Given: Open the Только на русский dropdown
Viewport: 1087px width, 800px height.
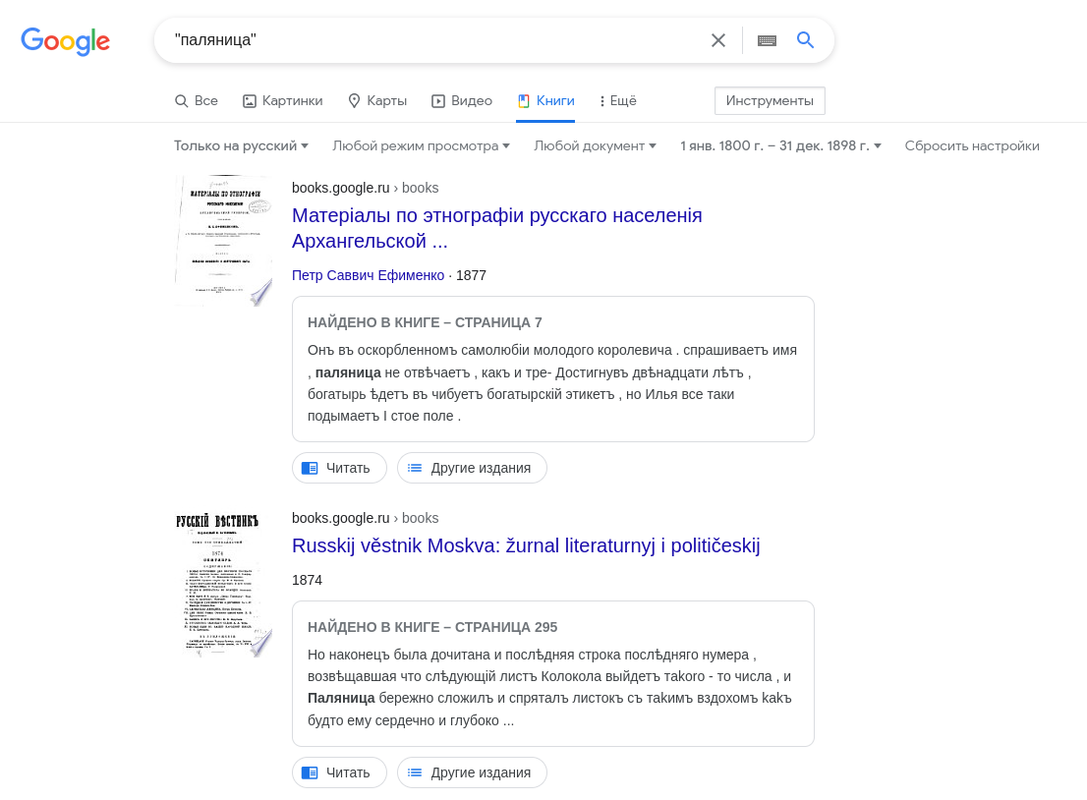Looking at the screenshot, I should pyautogui.click(x=241, y=146).
